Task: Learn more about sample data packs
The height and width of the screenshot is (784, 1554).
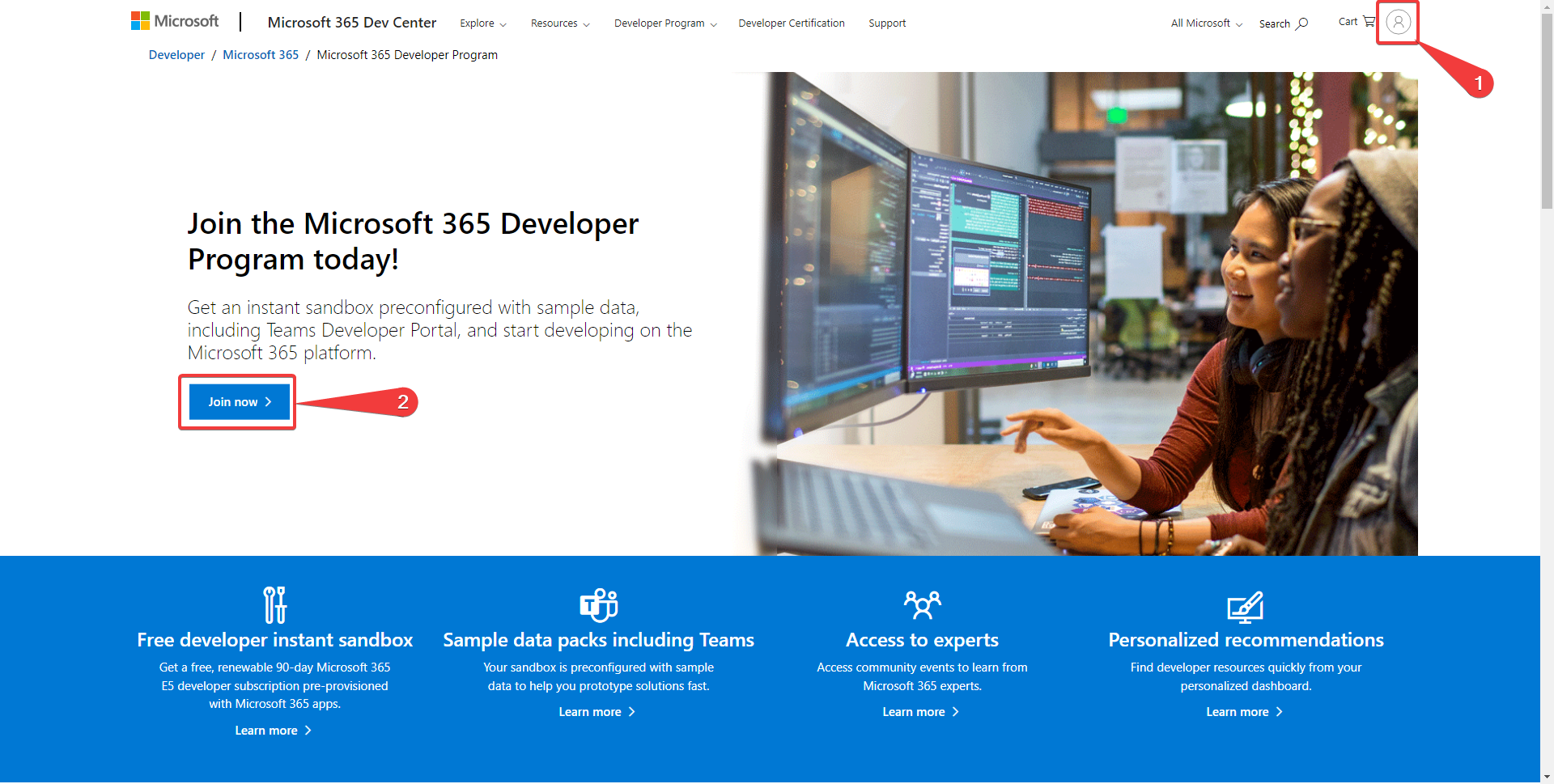Action: pos(597,712)
